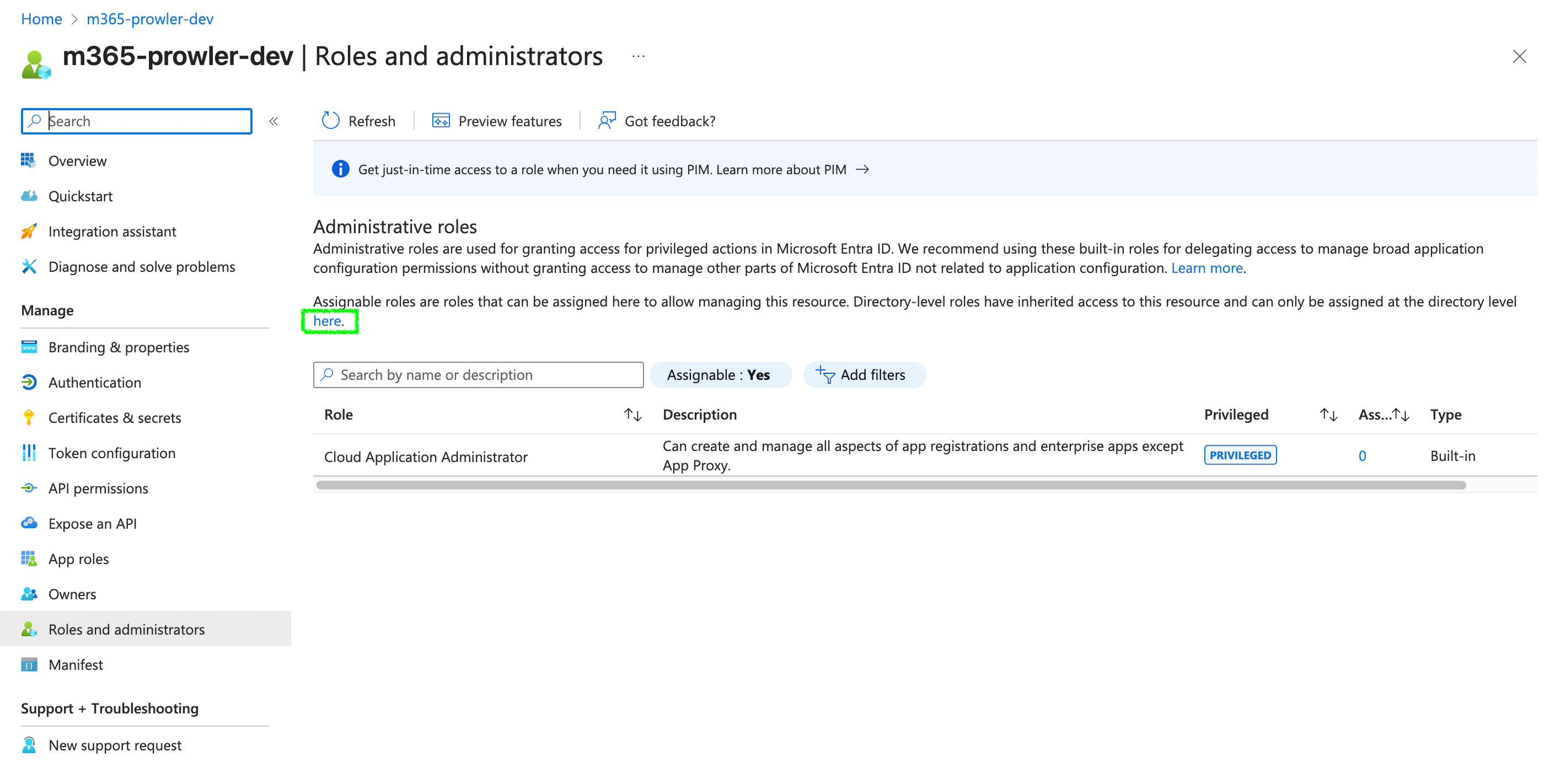1544x784 pixels.
Task: Click the Preview features icon
Action: tap(441, 121)
